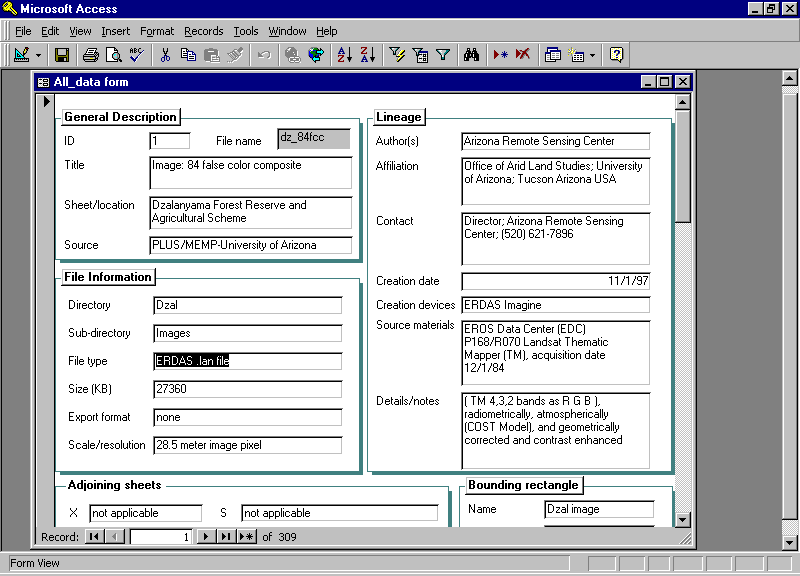This screenshot has width=800, height=576.
Task: Go to previous record button
Action: point(115,537)
